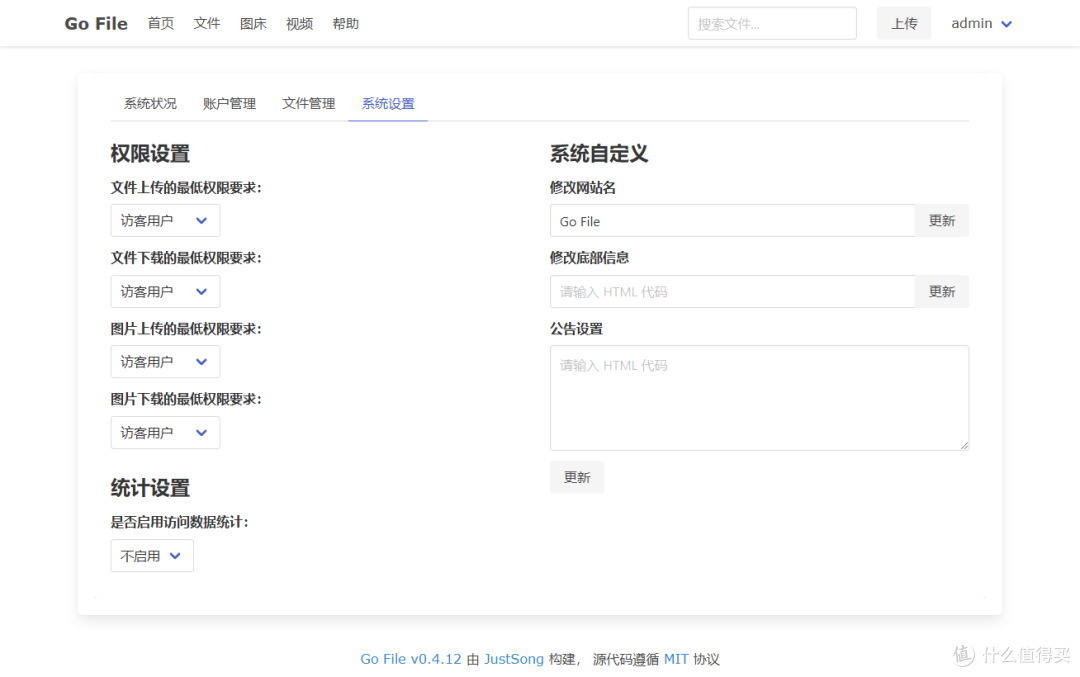Open the 视频 section from the navbar
This screenshot has width=1080, height=677.
(299, 23)
